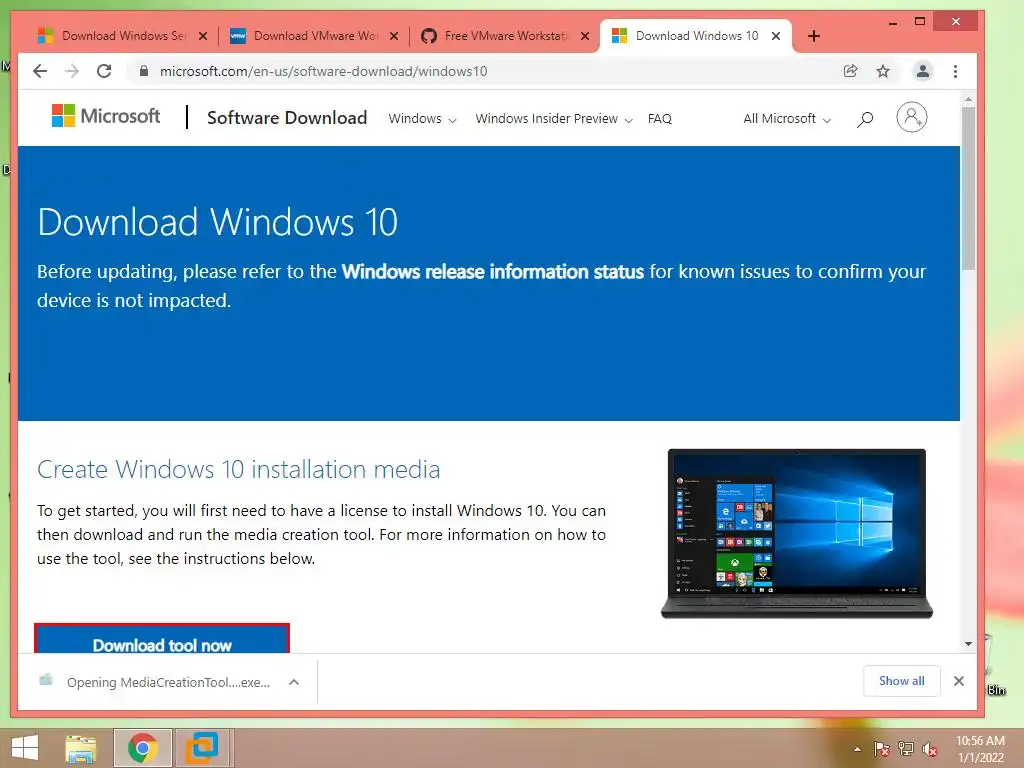Open the Chrome three-dot menu
1024x768 pixels.
955,71
